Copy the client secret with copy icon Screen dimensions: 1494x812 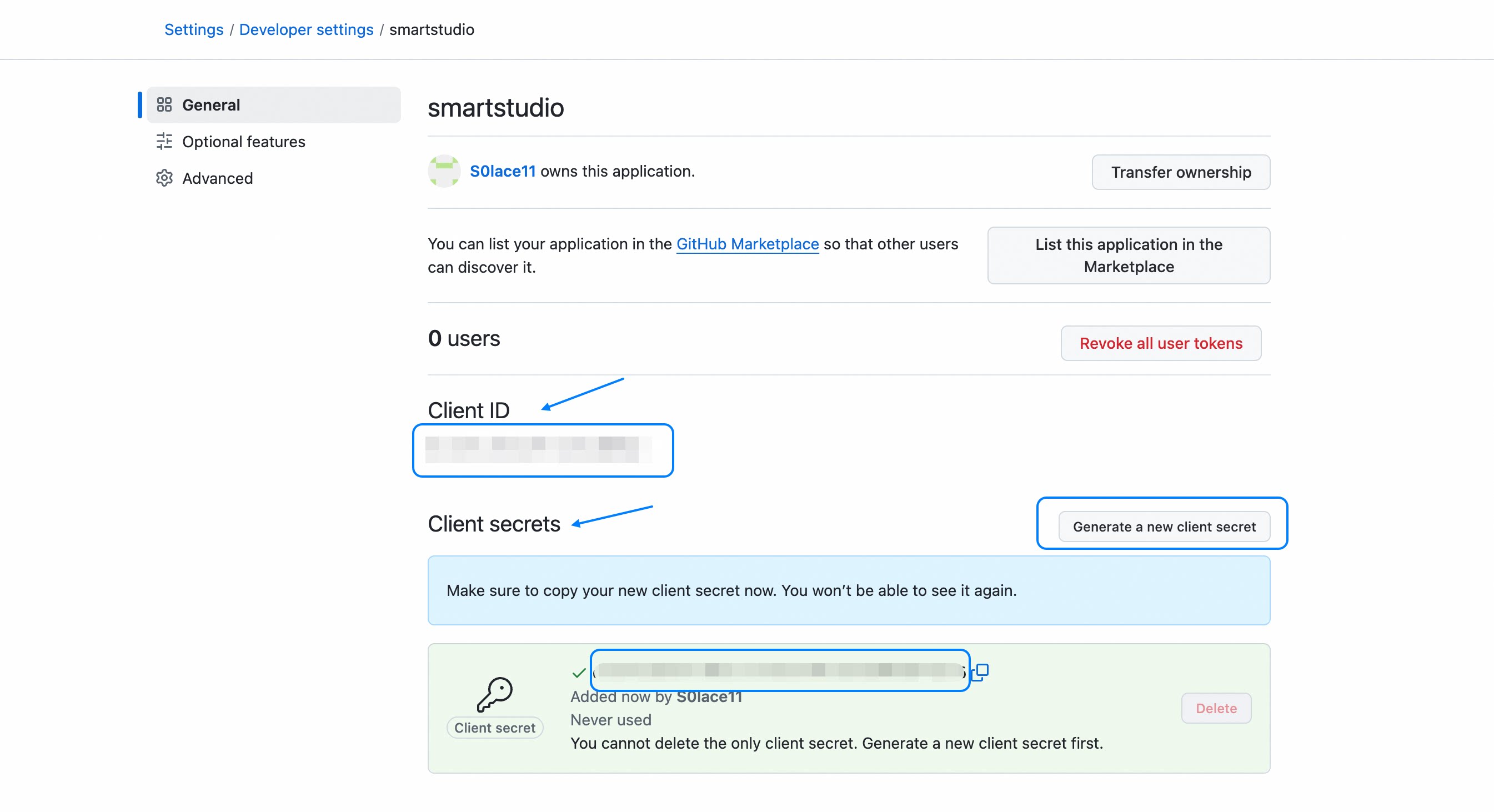(980, 672)
